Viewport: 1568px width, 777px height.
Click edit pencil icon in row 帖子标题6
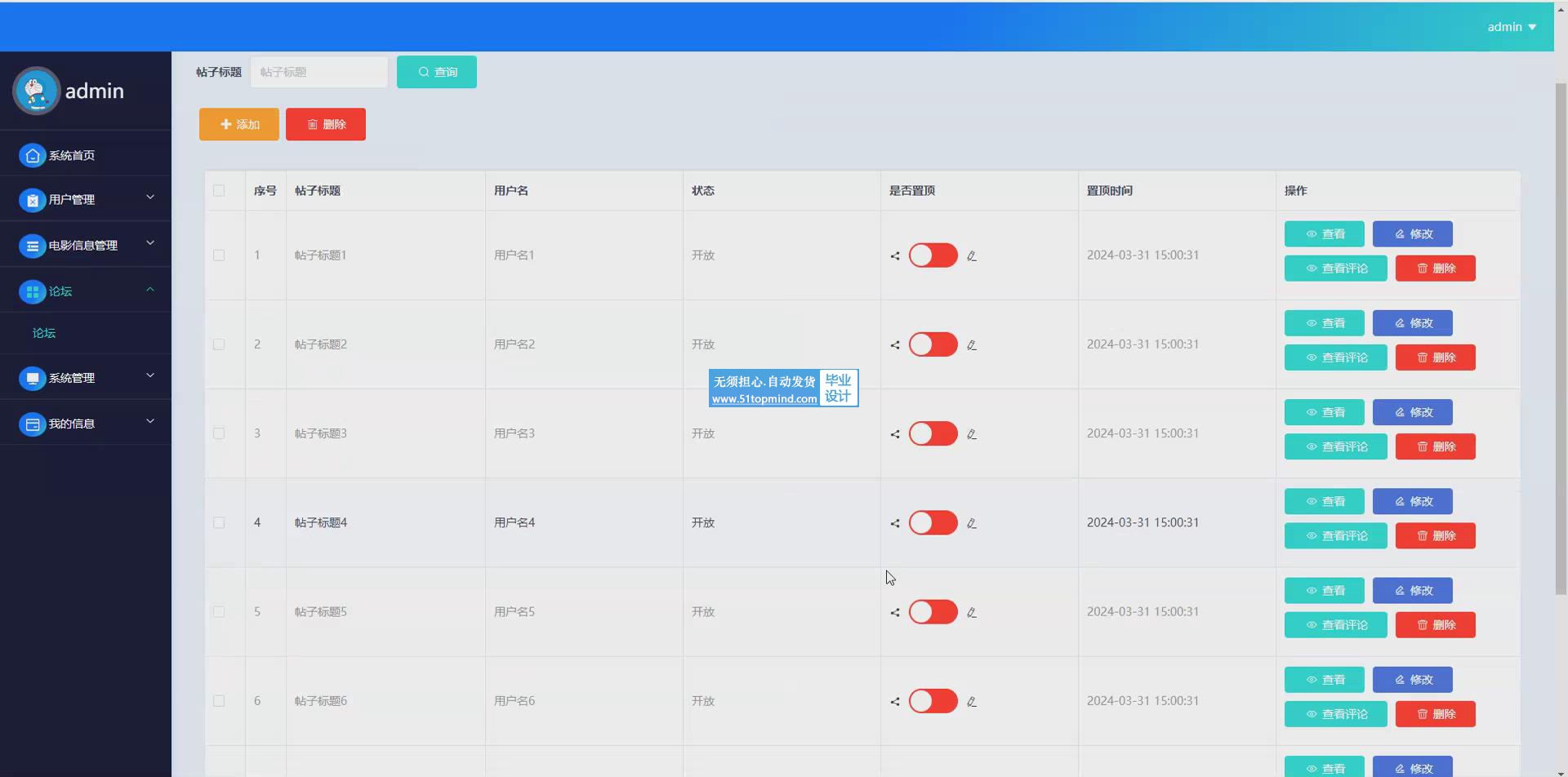tap(972, 701)
